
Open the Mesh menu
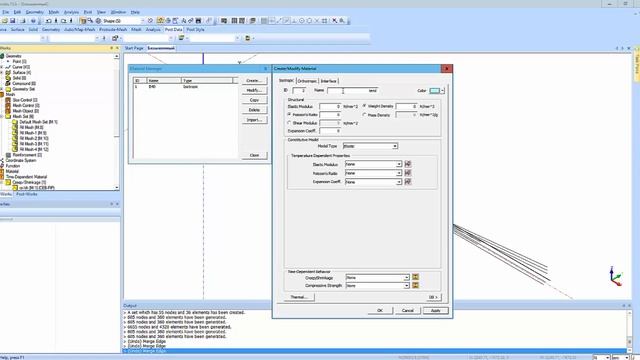tap(53, 12)
